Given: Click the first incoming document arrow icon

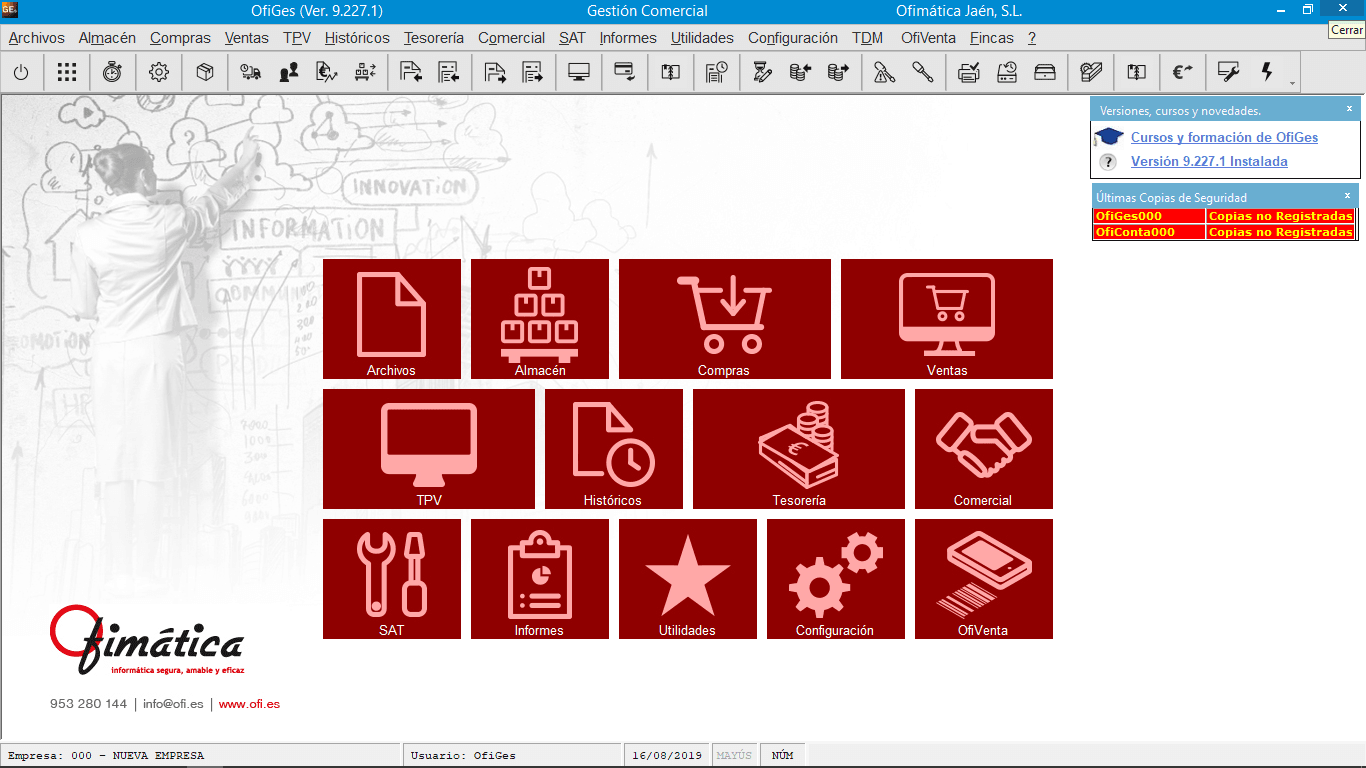Looking at the screenshot, I should coord(411,72).
